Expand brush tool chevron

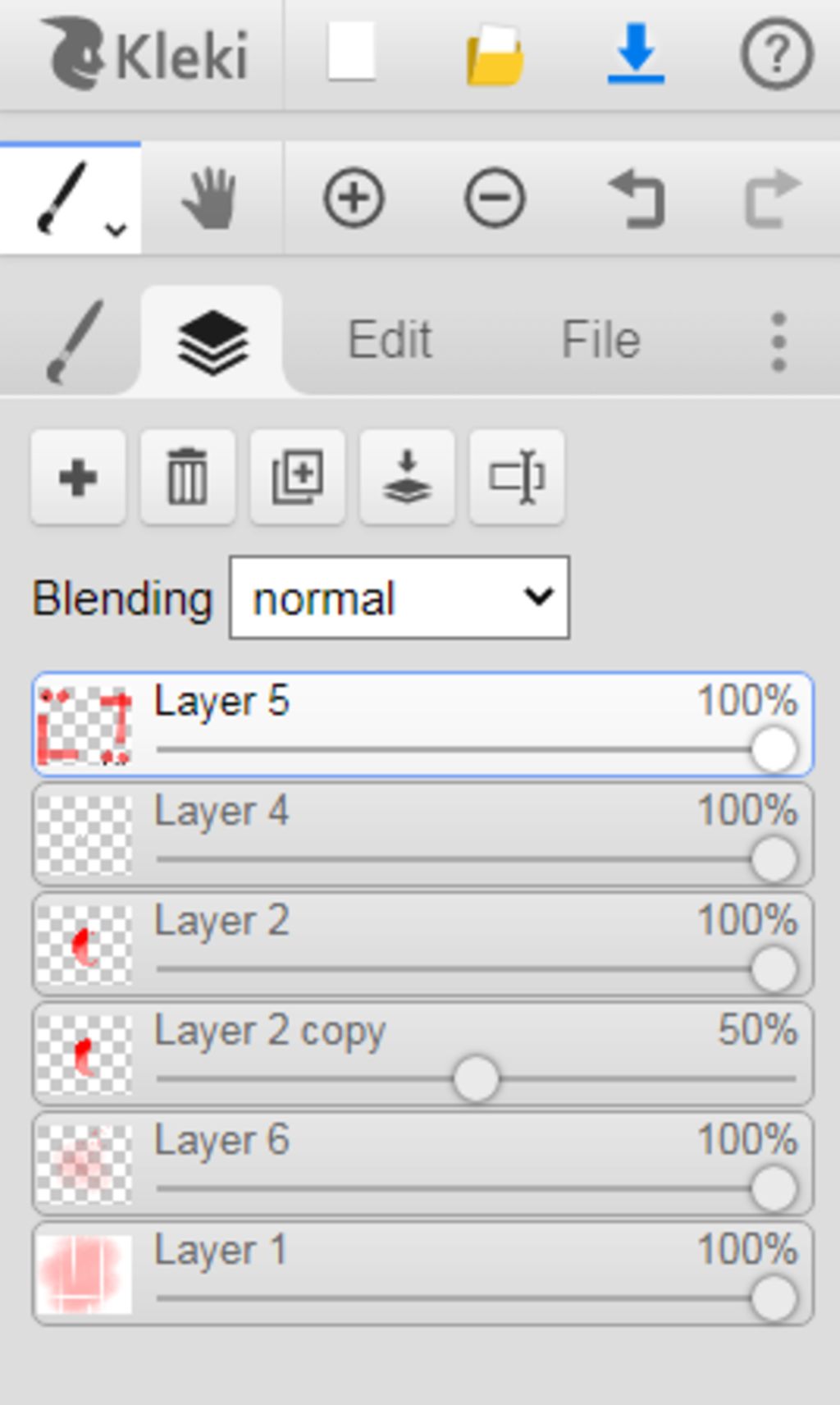click(116, 231)
